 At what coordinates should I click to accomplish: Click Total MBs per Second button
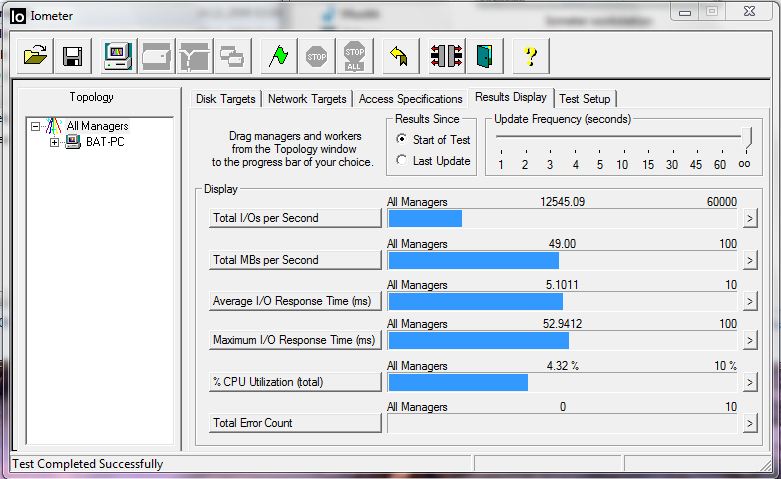pyautogui.click(x=295, y=260)
